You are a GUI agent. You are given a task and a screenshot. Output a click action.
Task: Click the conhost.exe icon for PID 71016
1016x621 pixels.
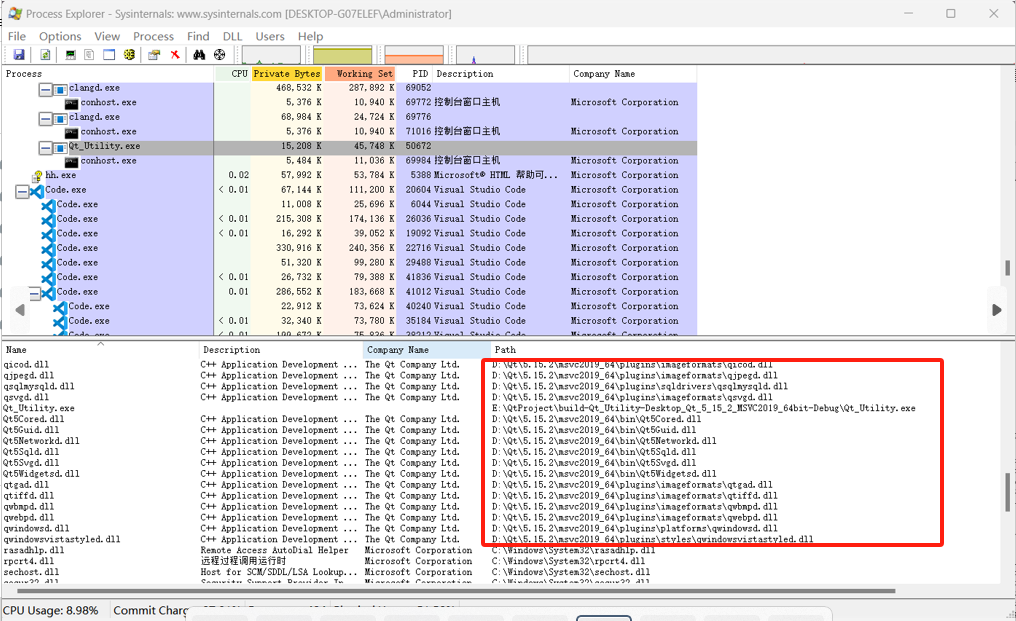[x=72, y=132]
